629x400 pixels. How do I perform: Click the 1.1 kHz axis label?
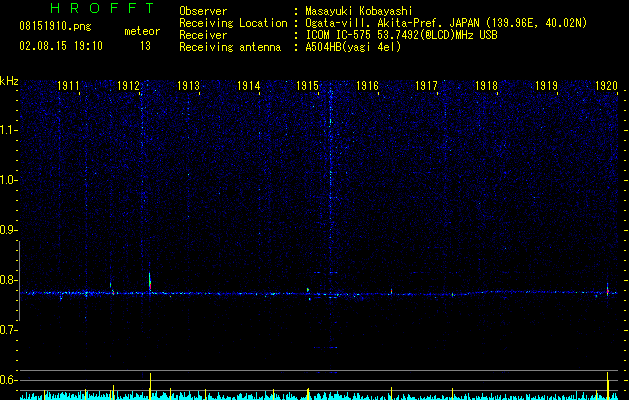[x=8, y=130]
